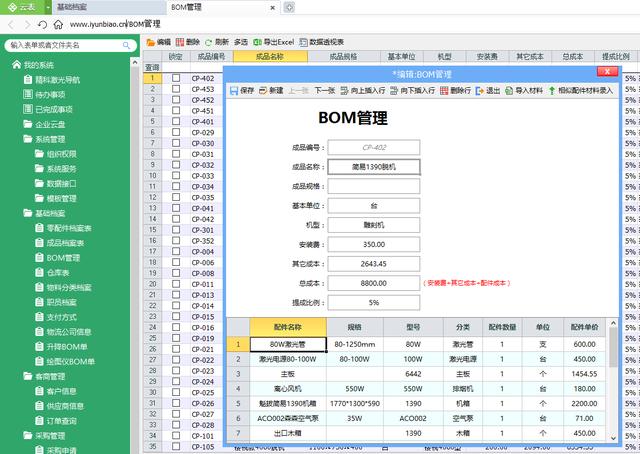Image resolution: width=640 pixels, height=454 pixels.
Task: Open BOM管理 in the sidebar tree
Action: 63,257
